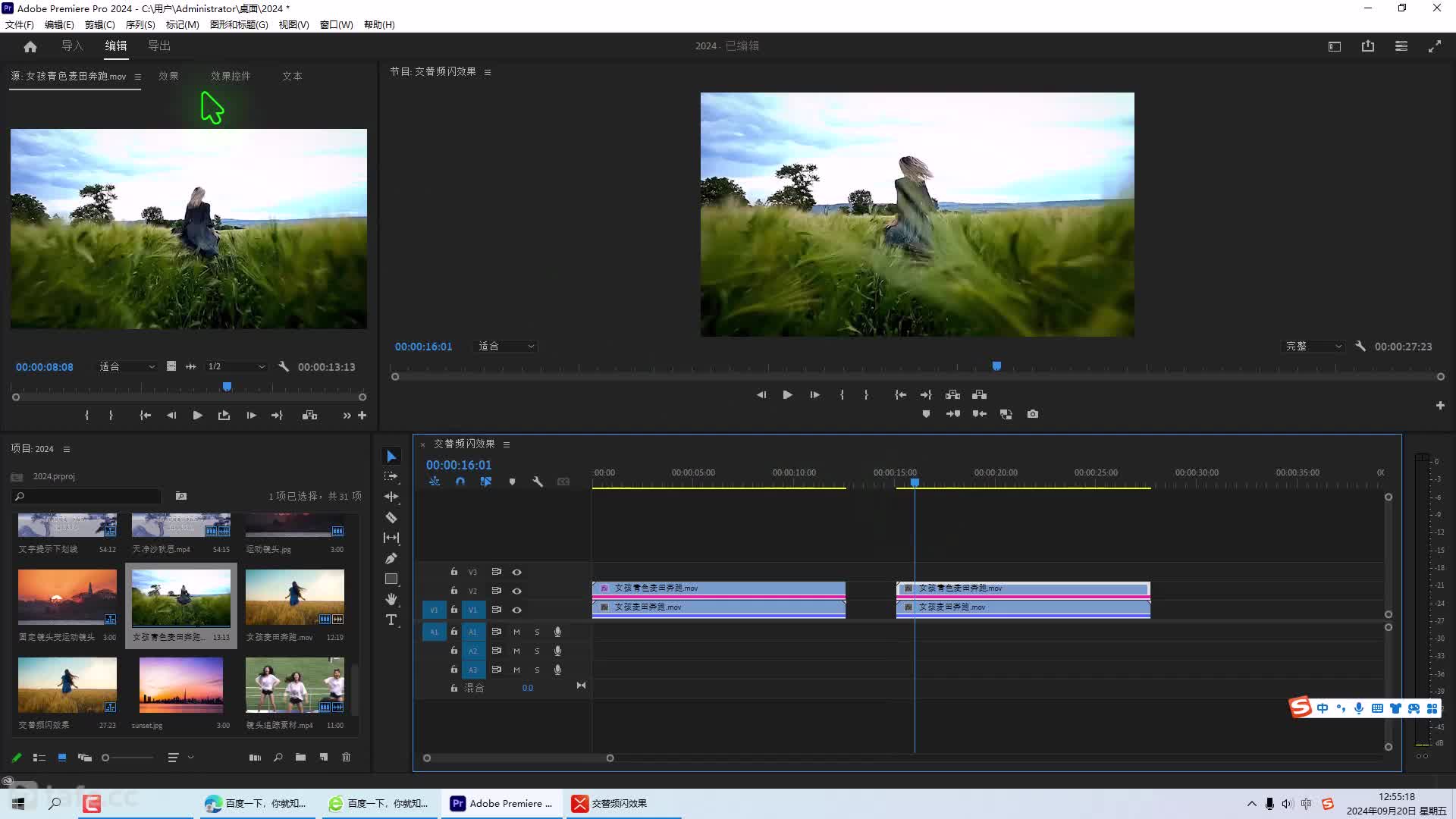Step forward one frame in Program monitor
1456x819 pixels.
[814, 394]
